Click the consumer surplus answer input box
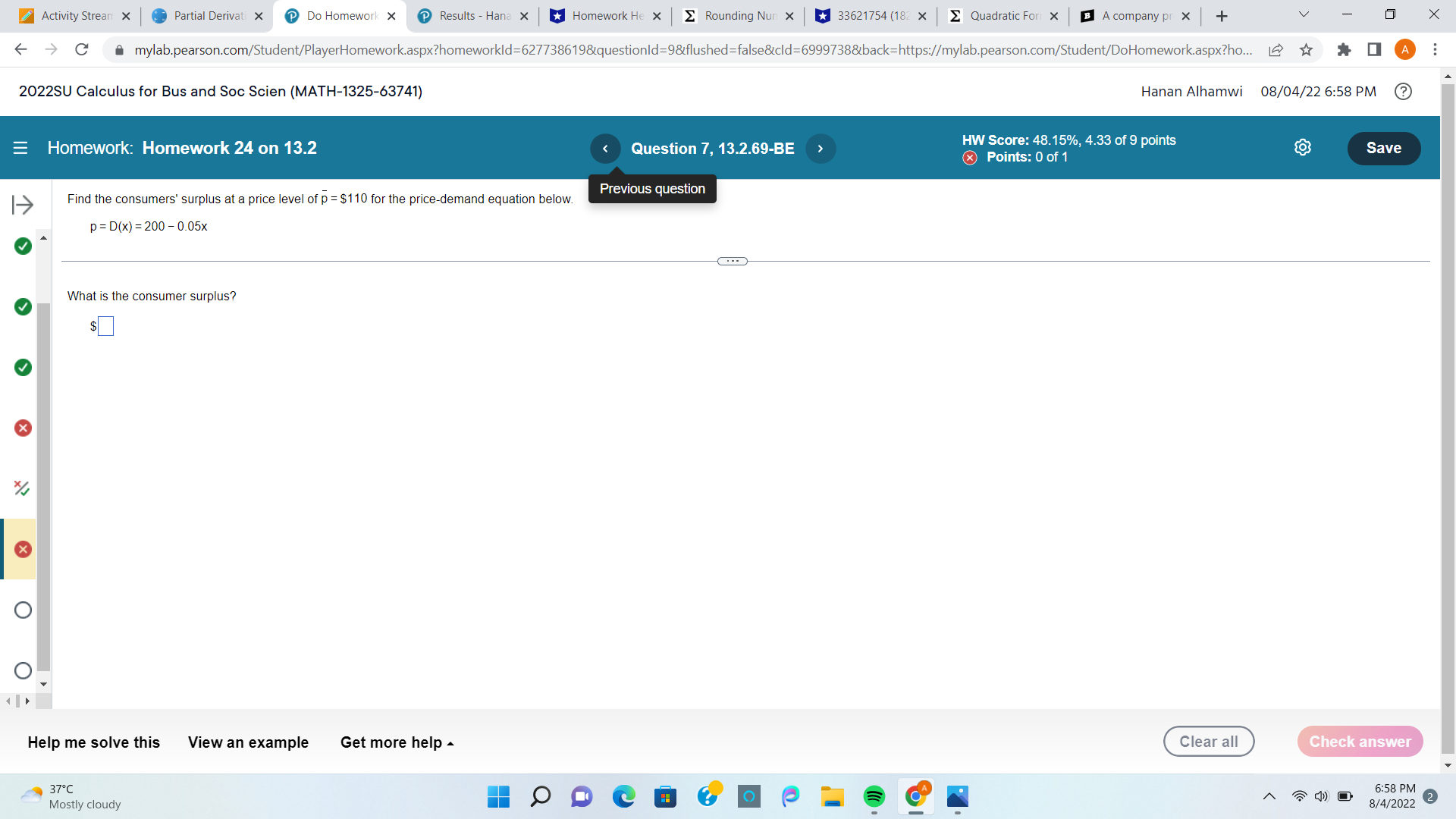Image resolution: width=1456 pixels, height=819 pixels. pyautogui.click(x=106, y=325)
